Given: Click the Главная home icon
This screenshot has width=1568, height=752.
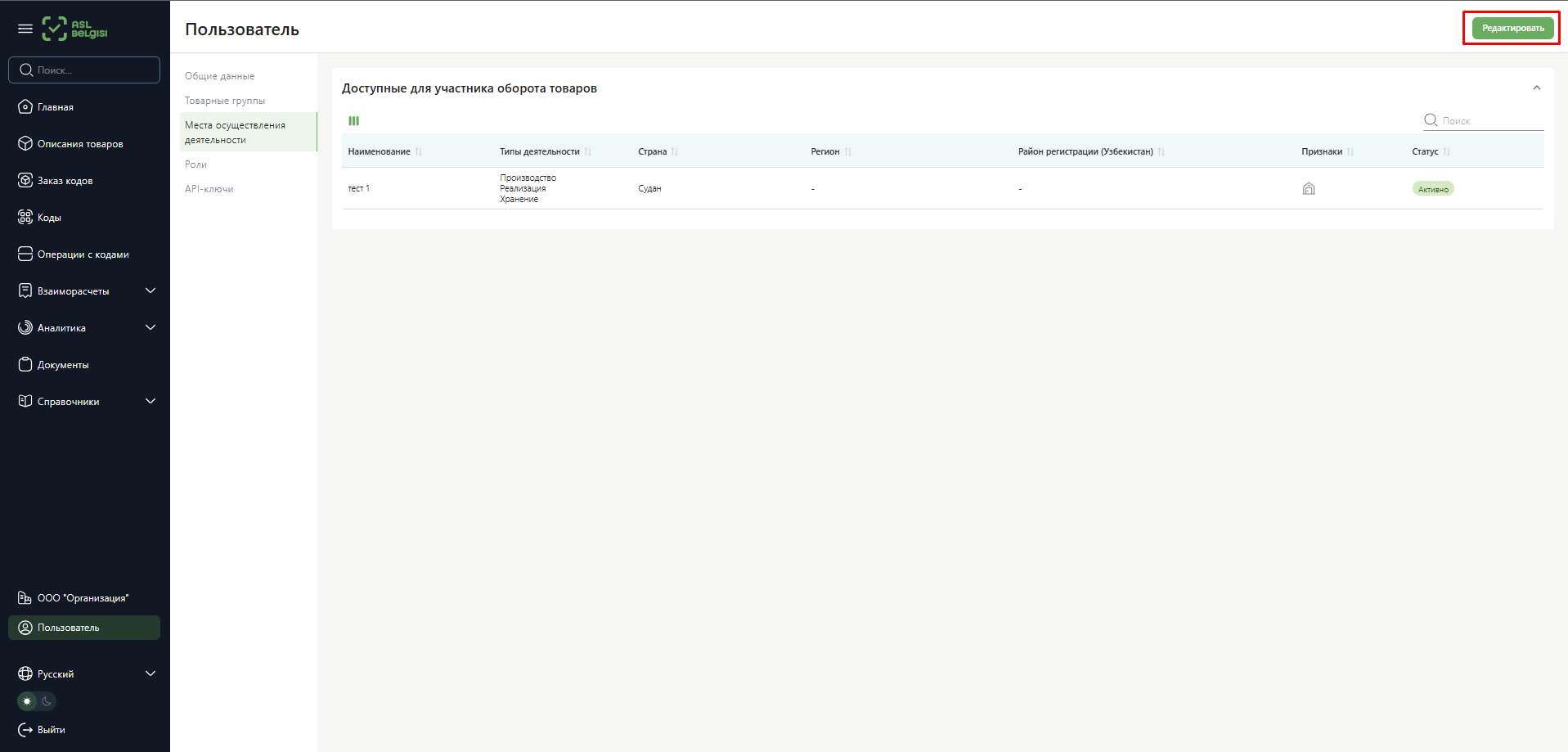Looking at the screenshot, I should pos(25,106).
